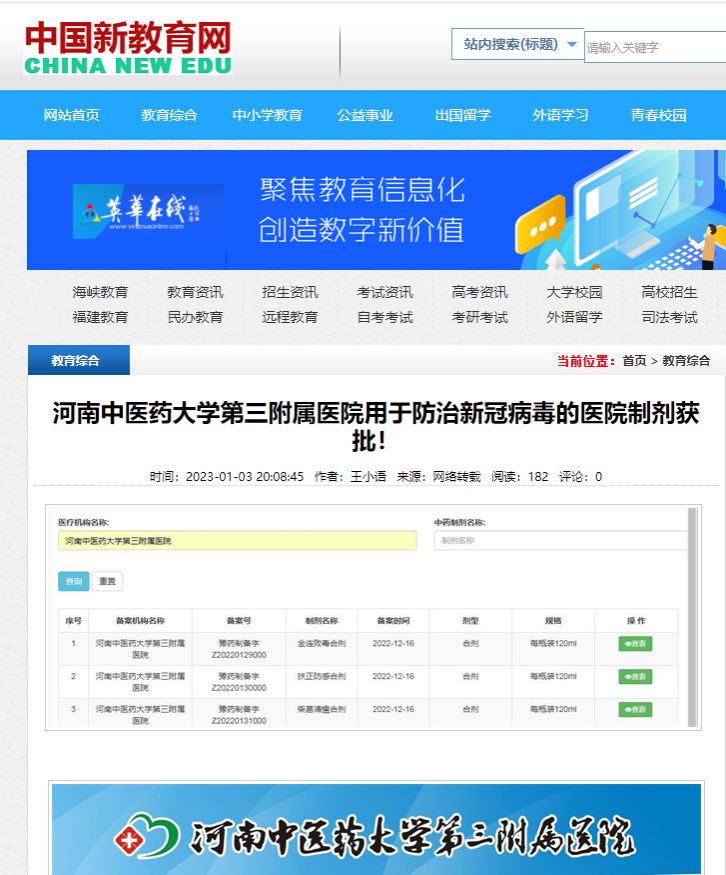Click 首页 in the breadcrumb trail

pos(634,361)
